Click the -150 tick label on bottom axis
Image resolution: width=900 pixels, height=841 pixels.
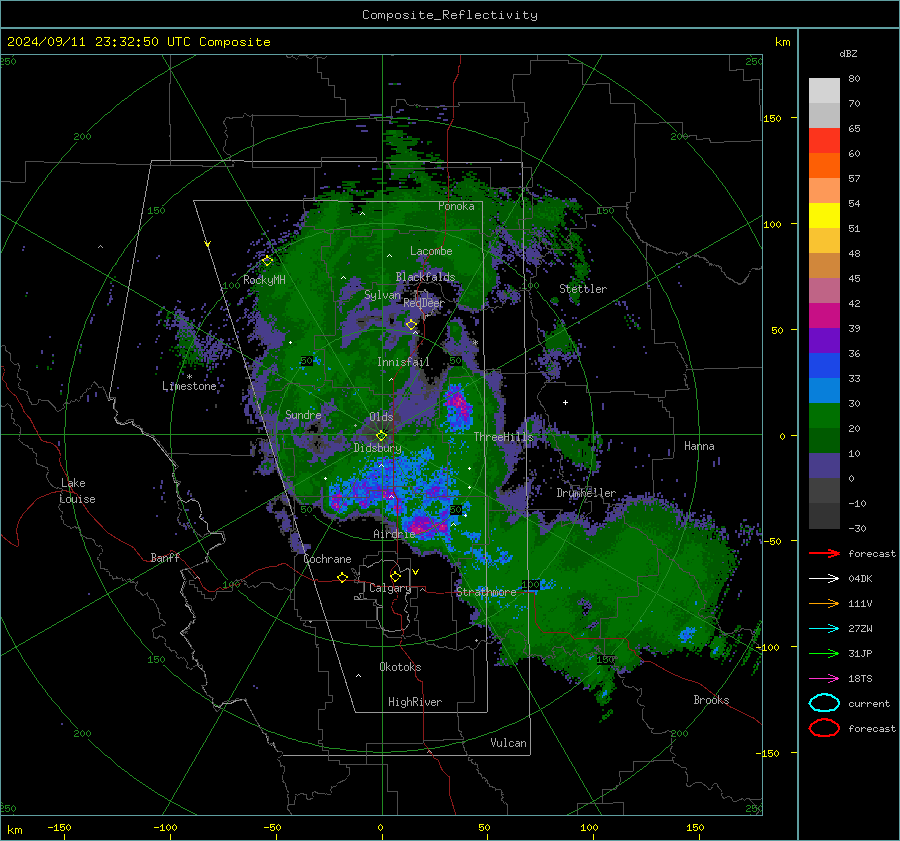point(59,827)
